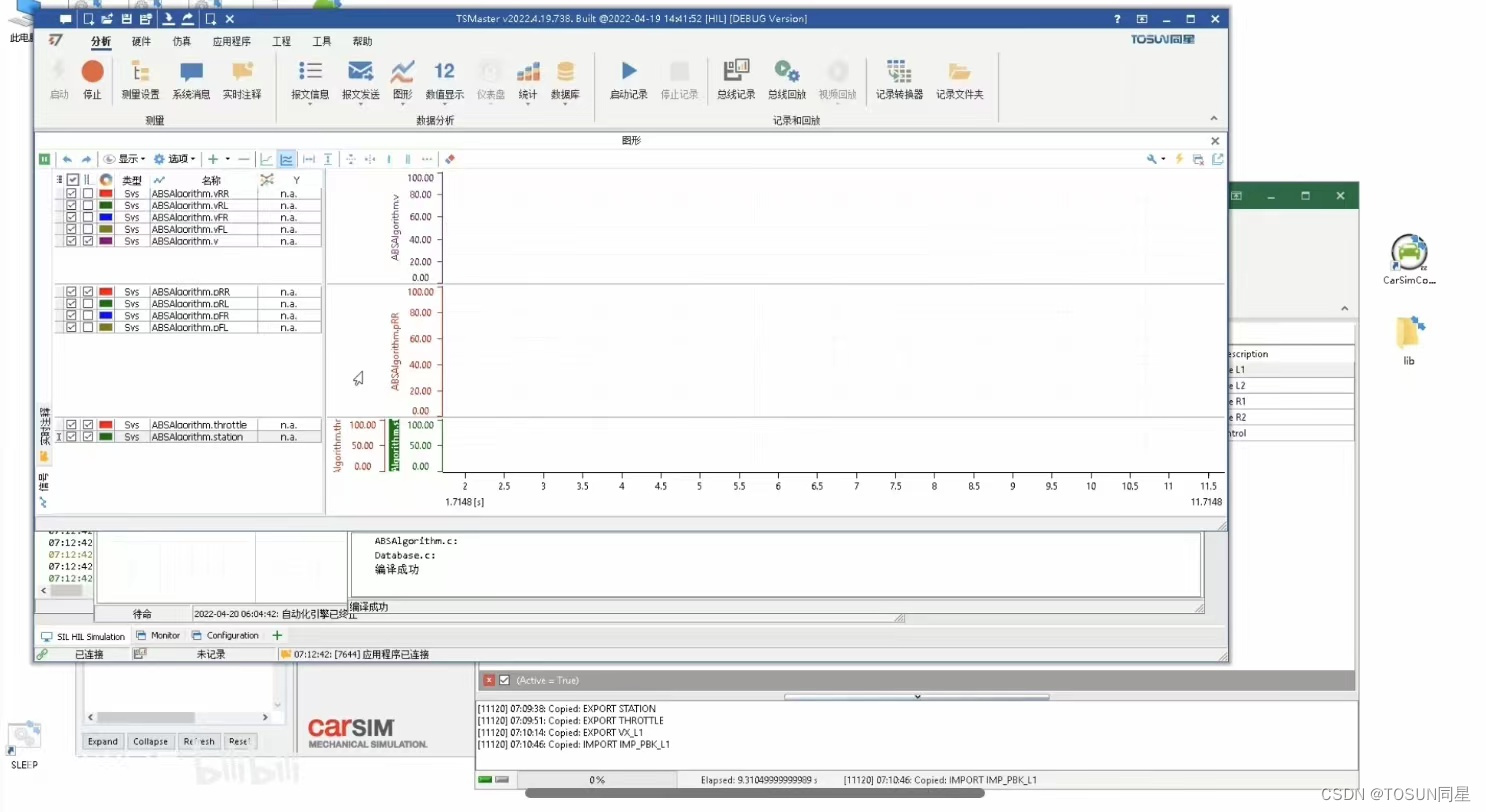Open the CarSimCo desktop shortcut

[1409, 260]
